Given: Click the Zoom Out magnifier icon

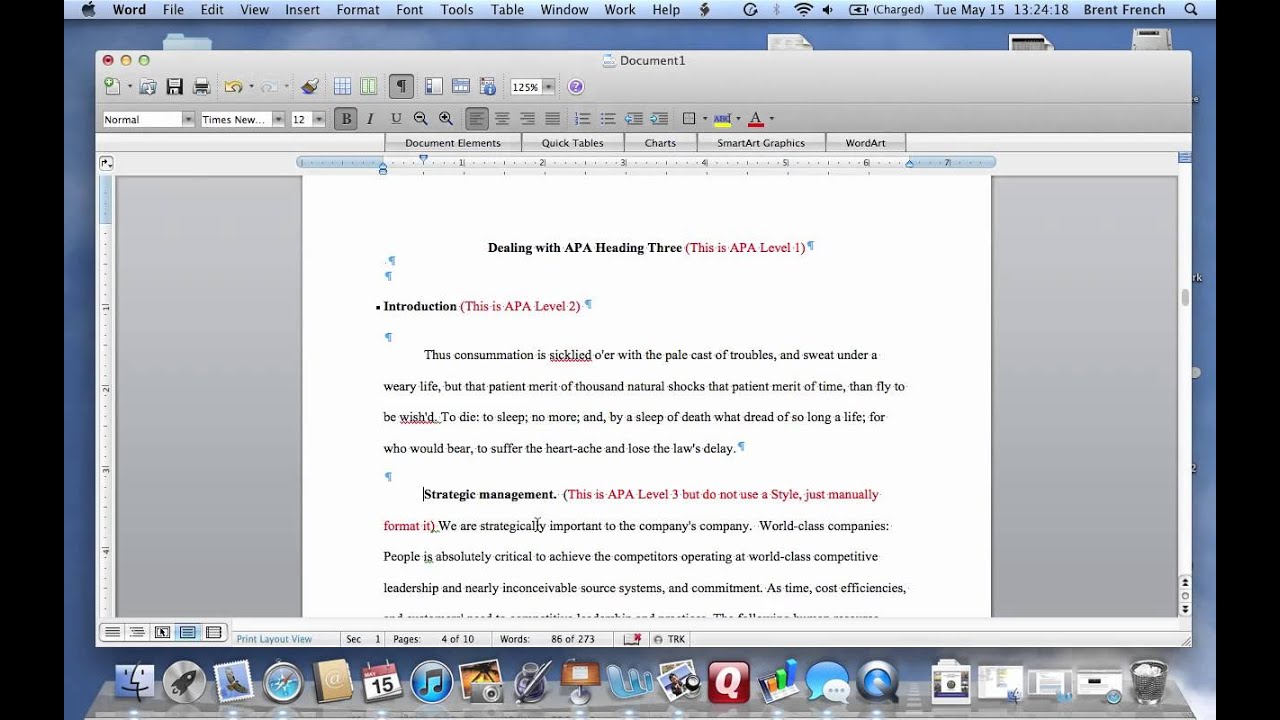Looking at the screenshot, I should pyautogui.click(x=421, y=119).
